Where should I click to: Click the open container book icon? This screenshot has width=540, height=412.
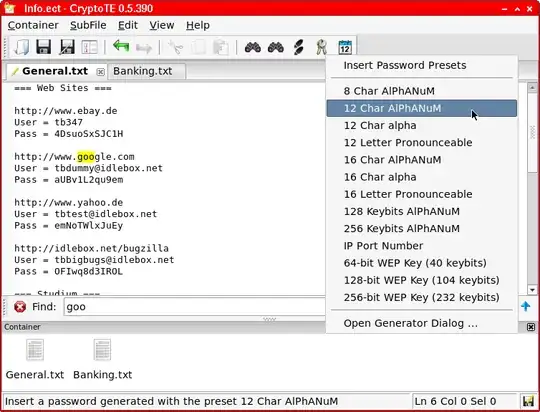(x=21, y=47)
